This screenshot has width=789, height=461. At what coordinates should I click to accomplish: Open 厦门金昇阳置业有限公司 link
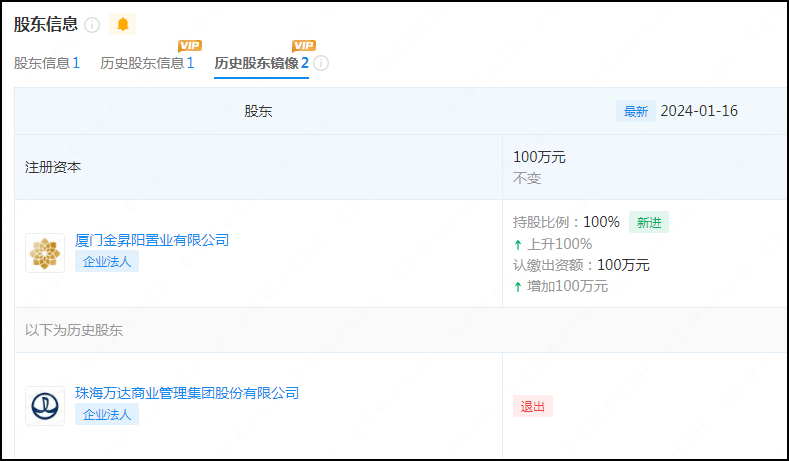point(152,240)
